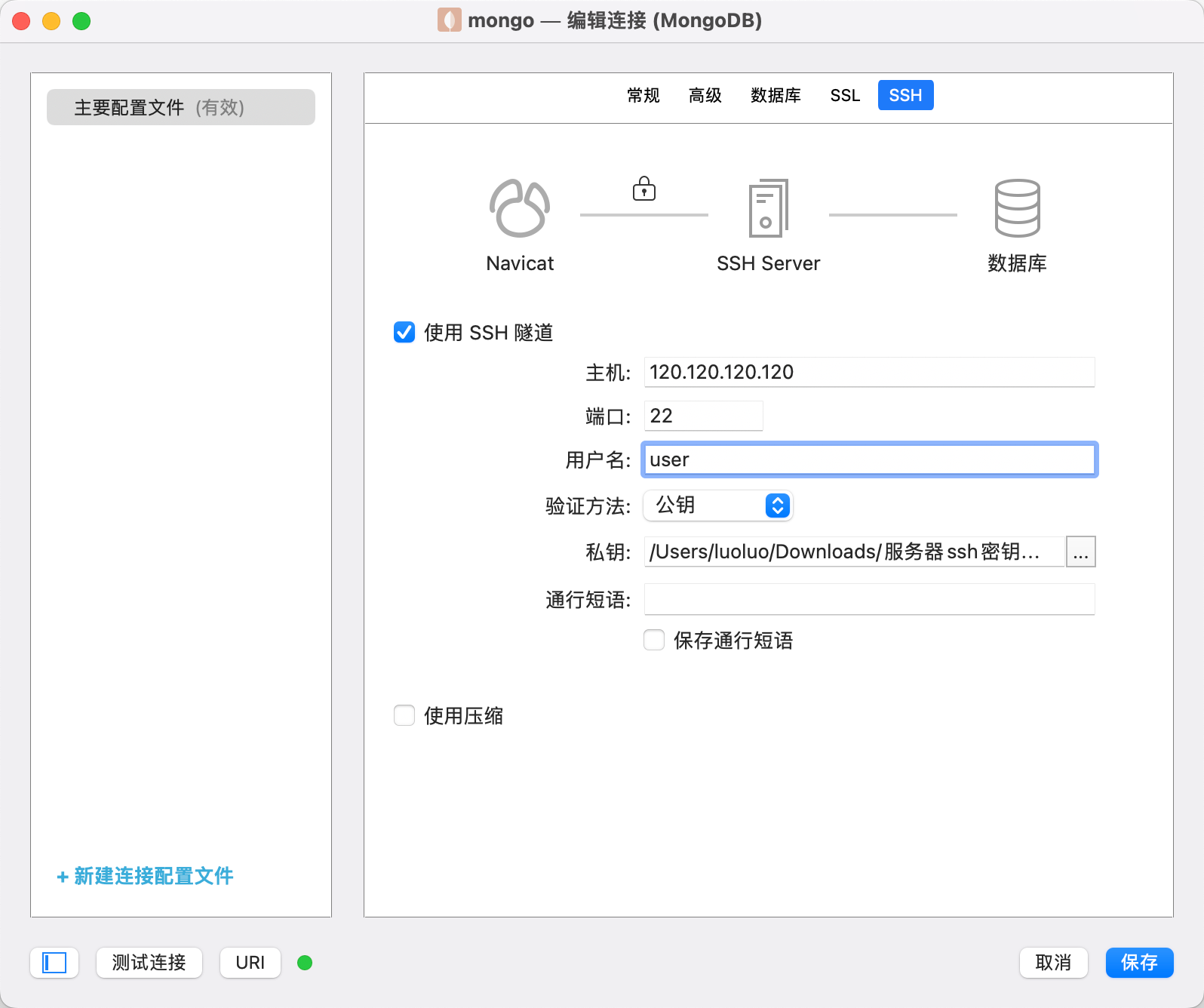This screenshot has width=1204, height=1008.
Task: Click the padlock icon on the tunnel line
Action: (x=643, y=189)
